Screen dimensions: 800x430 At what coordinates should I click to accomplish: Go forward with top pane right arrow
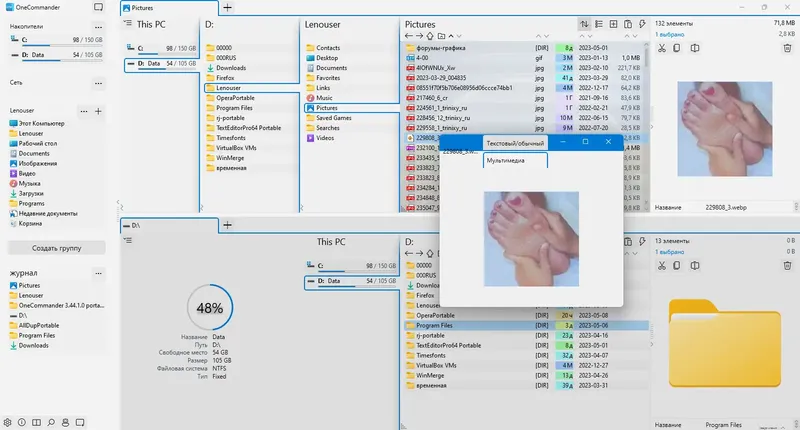click(x=419, y=36)
